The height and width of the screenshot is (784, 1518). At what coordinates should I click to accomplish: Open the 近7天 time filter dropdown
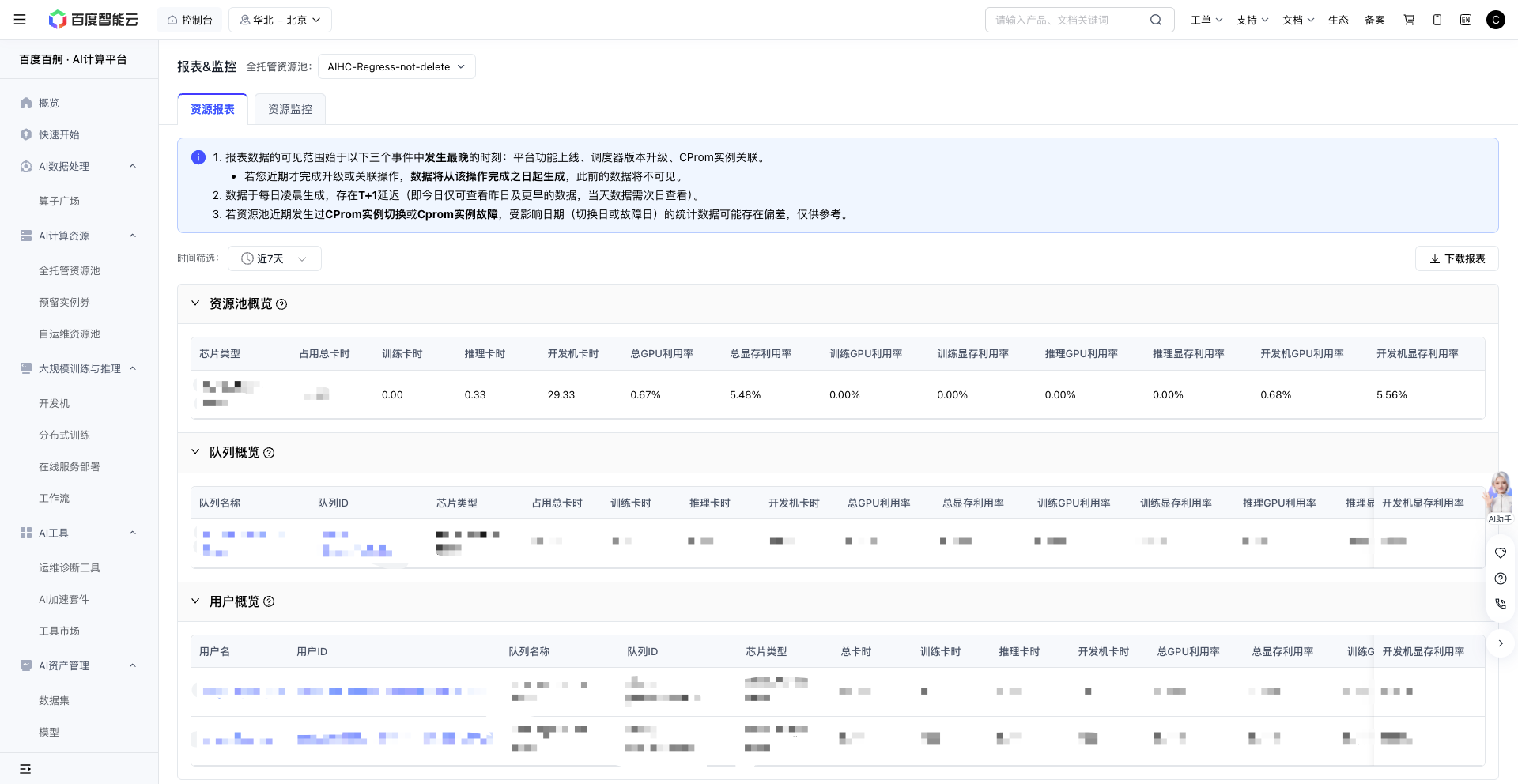tap(274, 258)
